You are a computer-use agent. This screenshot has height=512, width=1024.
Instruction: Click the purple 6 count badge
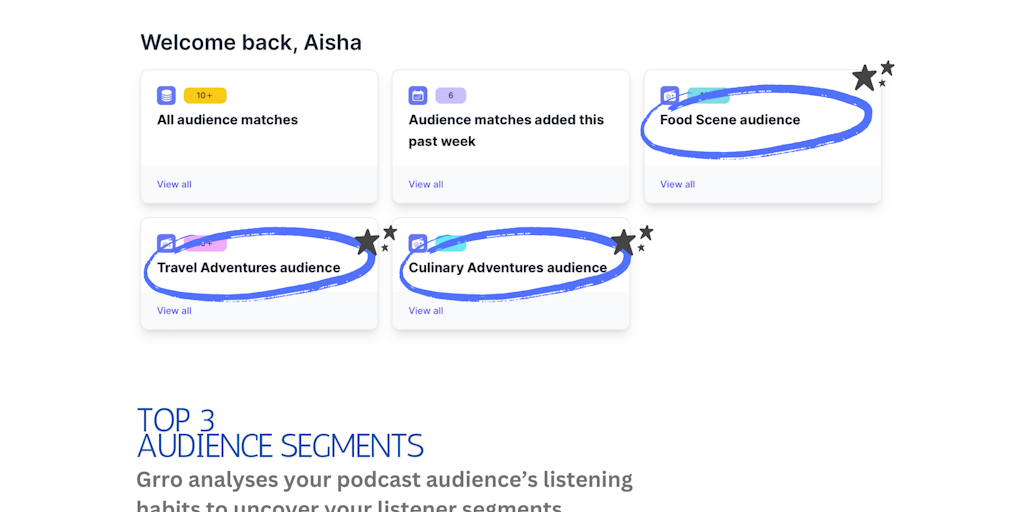[x=451, y=95]
